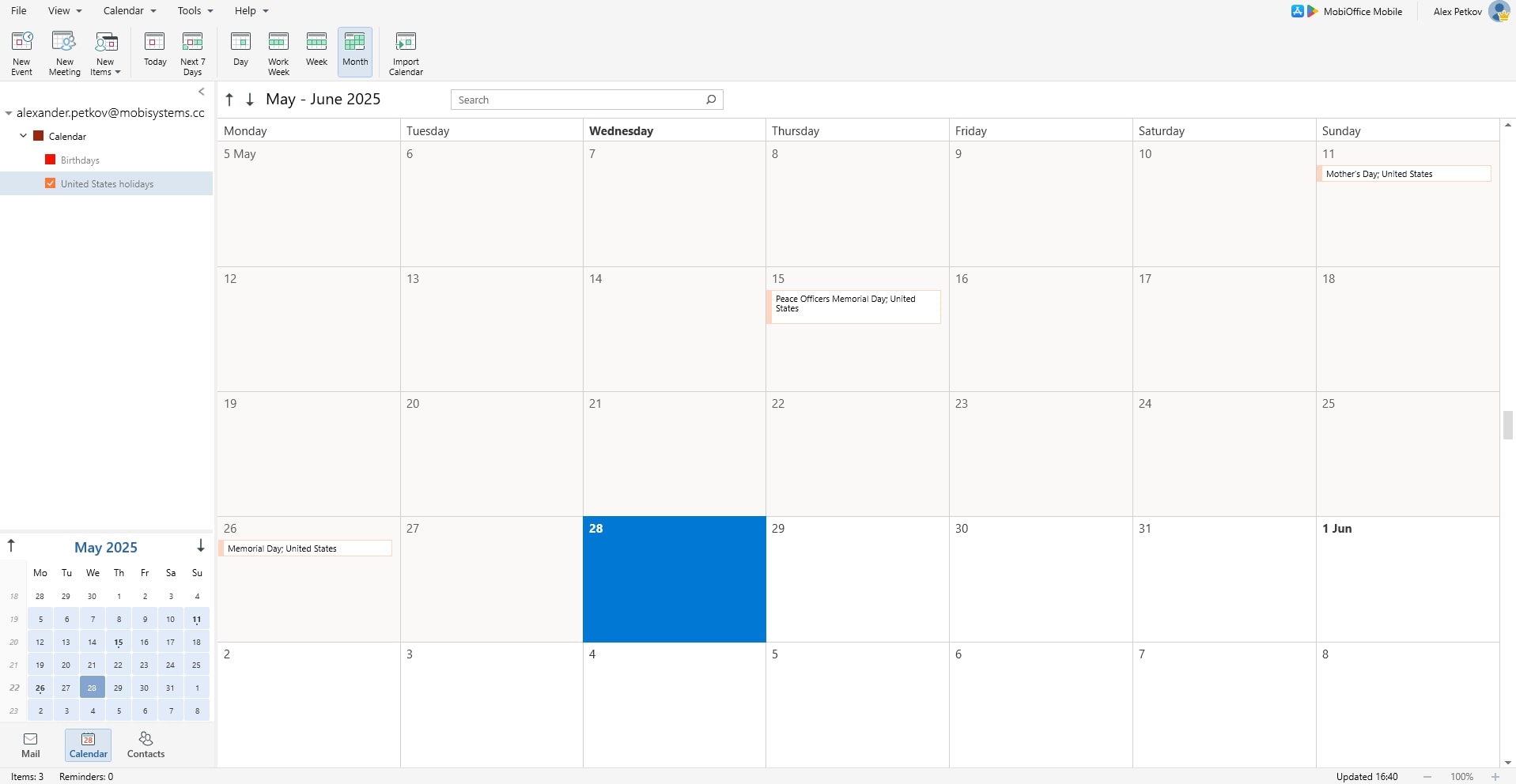Click the Import Calendar icon
Screen dimensions: 1516x784
(406, 52)
